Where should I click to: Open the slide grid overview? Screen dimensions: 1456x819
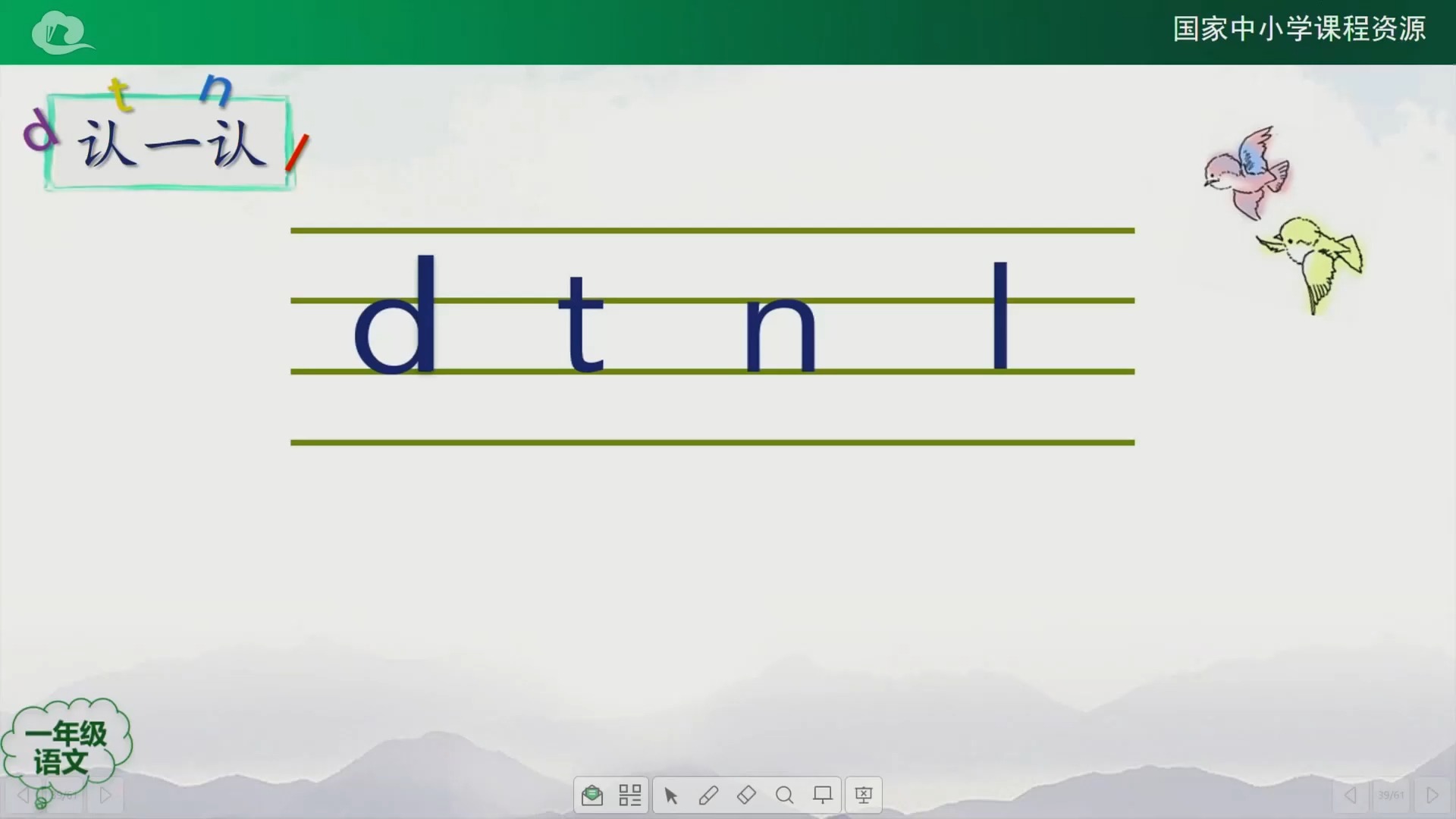[629, 795]
